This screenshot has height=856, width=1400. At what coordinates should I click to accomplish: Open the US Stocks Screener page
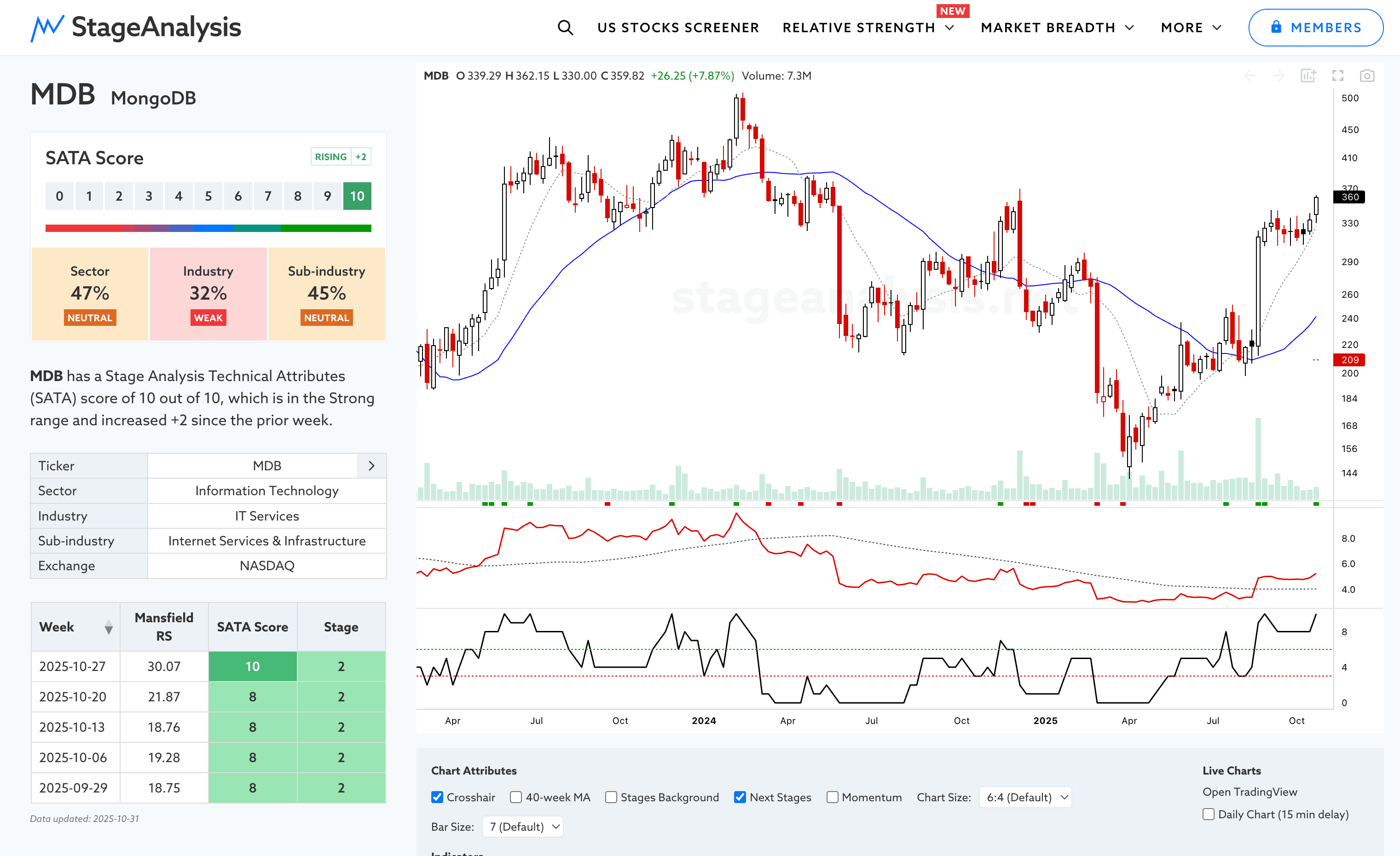click(x=678, y=27)
